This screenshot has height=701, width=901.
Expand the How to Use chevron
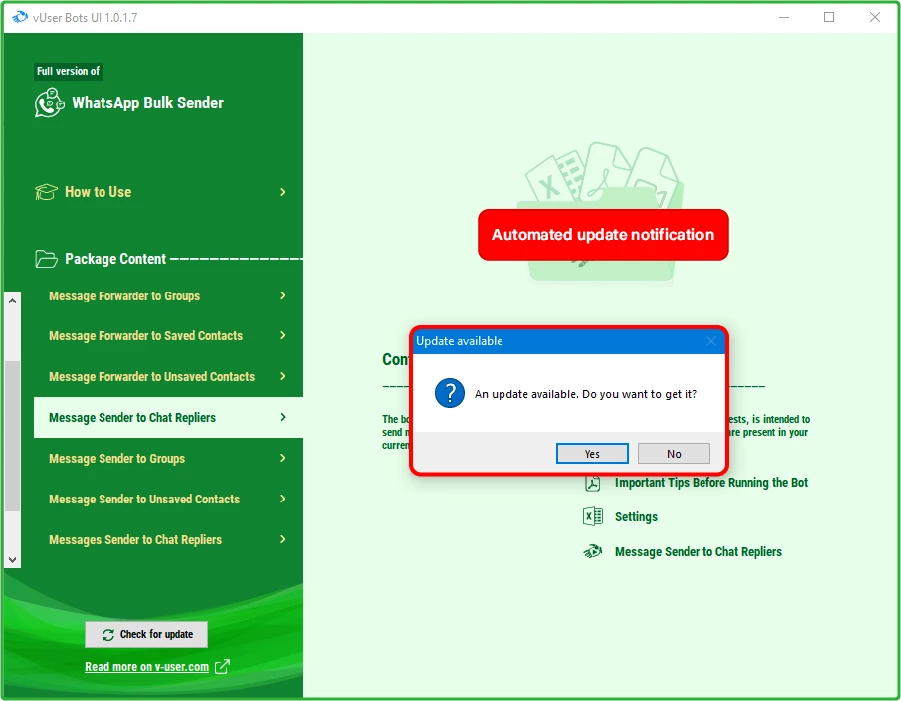282,192
